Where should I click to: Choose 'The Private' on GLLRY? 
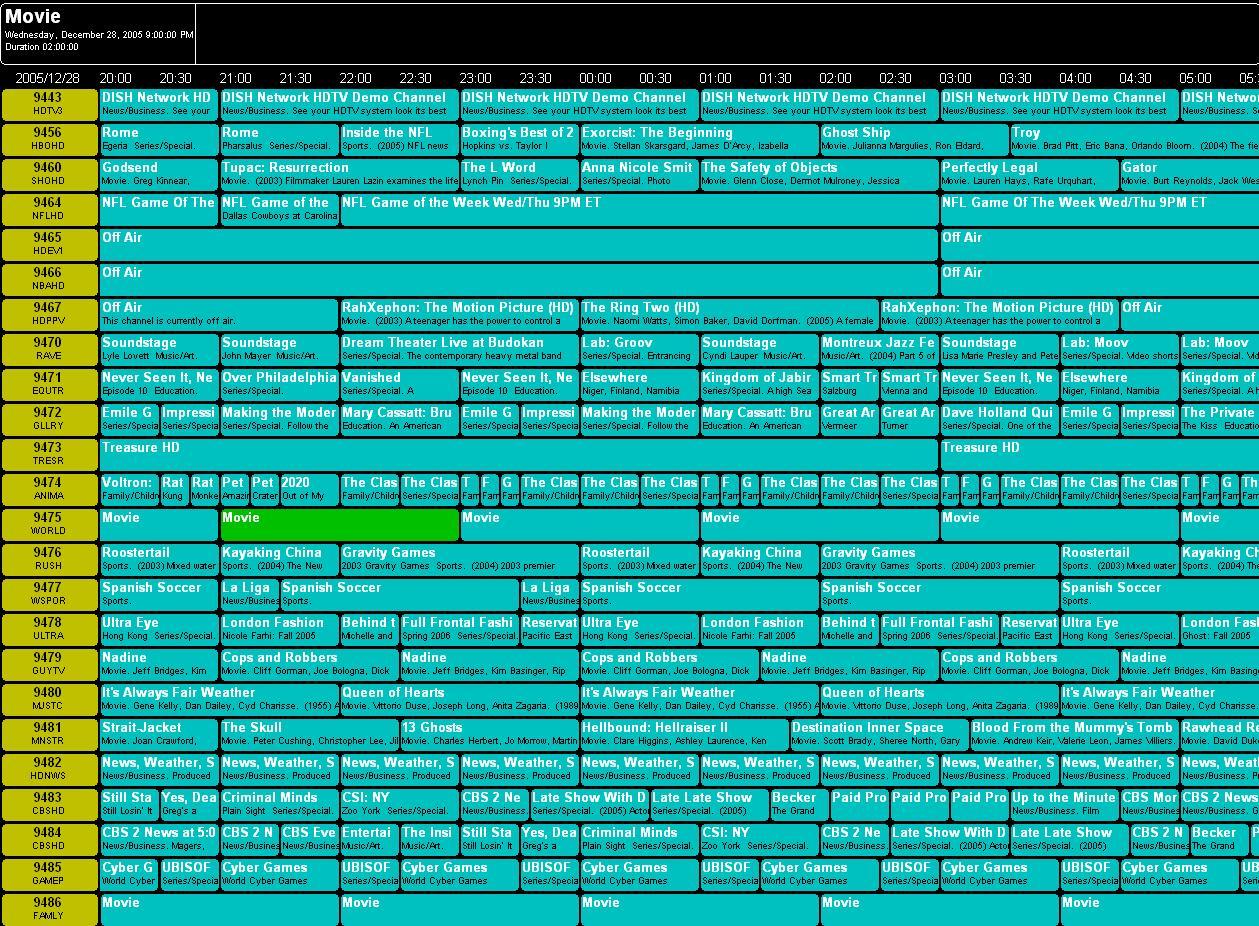tap(1220, 420)
